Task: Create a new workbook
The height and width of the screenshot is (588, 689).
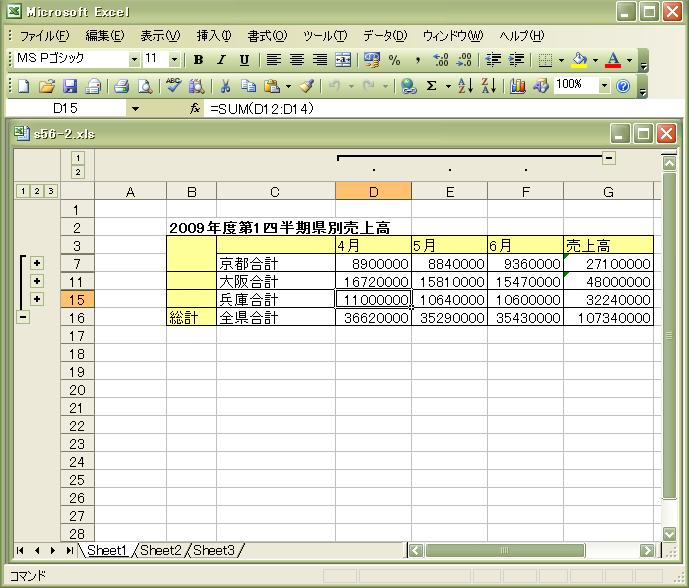Action: tap(23, 86)
